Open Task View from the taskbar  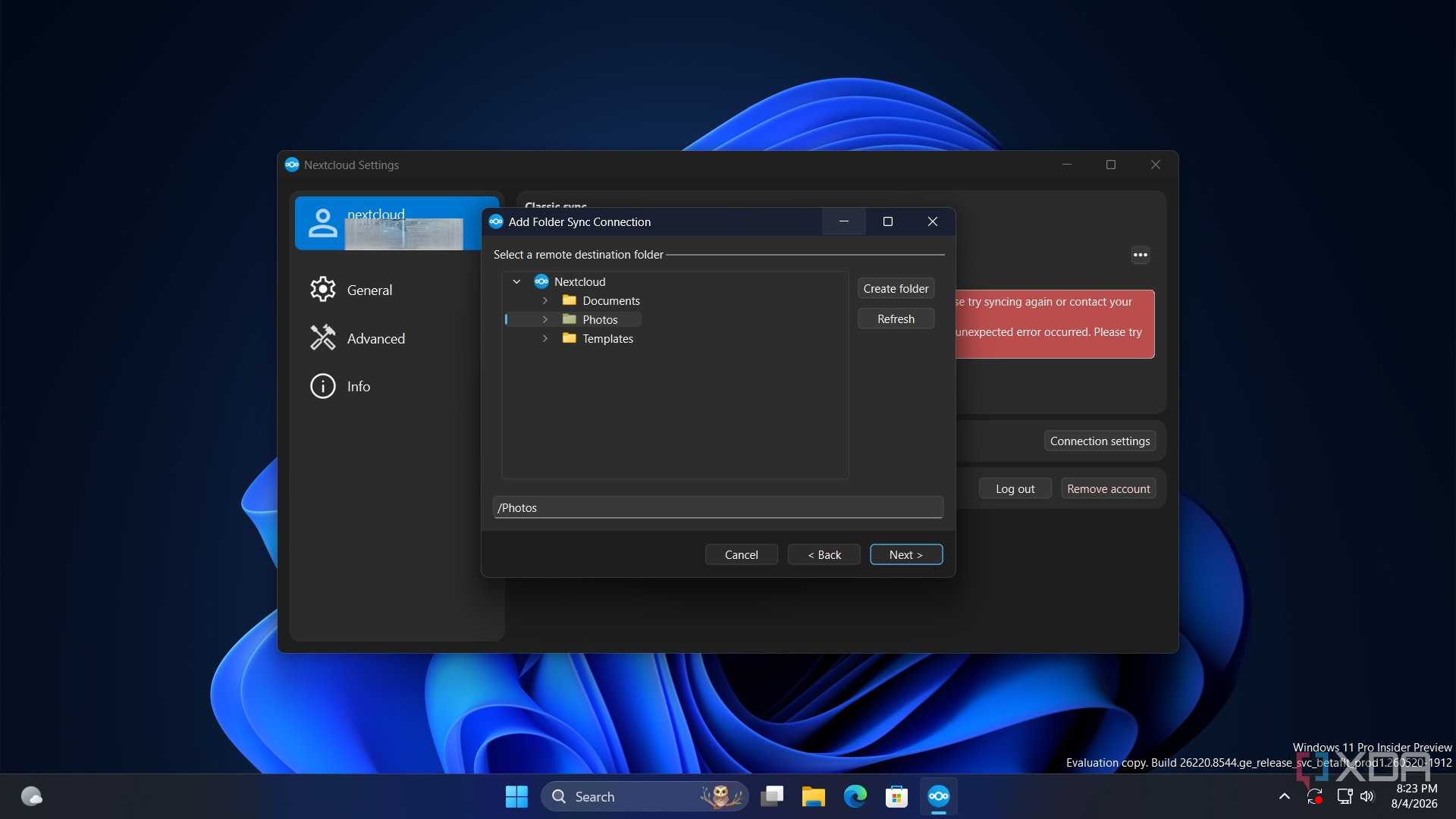(772, 796)
